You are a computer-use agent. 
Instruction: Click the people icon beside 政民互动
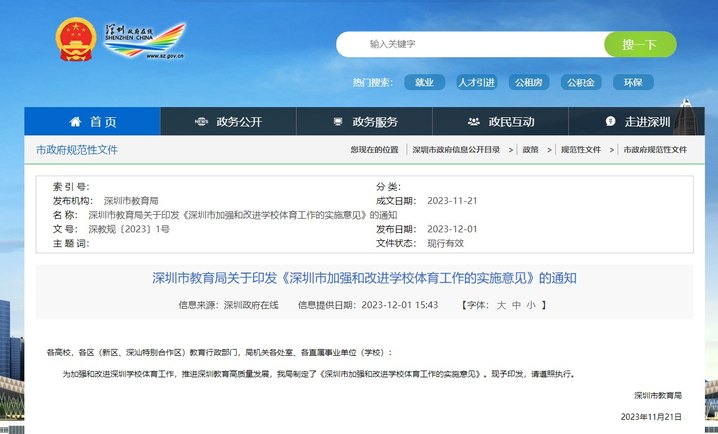click(473, 122)
